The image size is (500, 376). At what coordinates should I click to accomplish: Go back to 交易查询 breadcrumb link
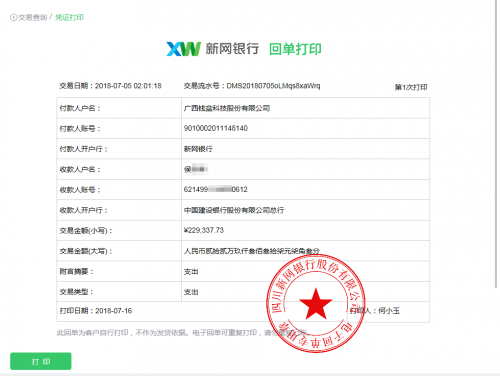pyautogui.click(x=33, y=17)
